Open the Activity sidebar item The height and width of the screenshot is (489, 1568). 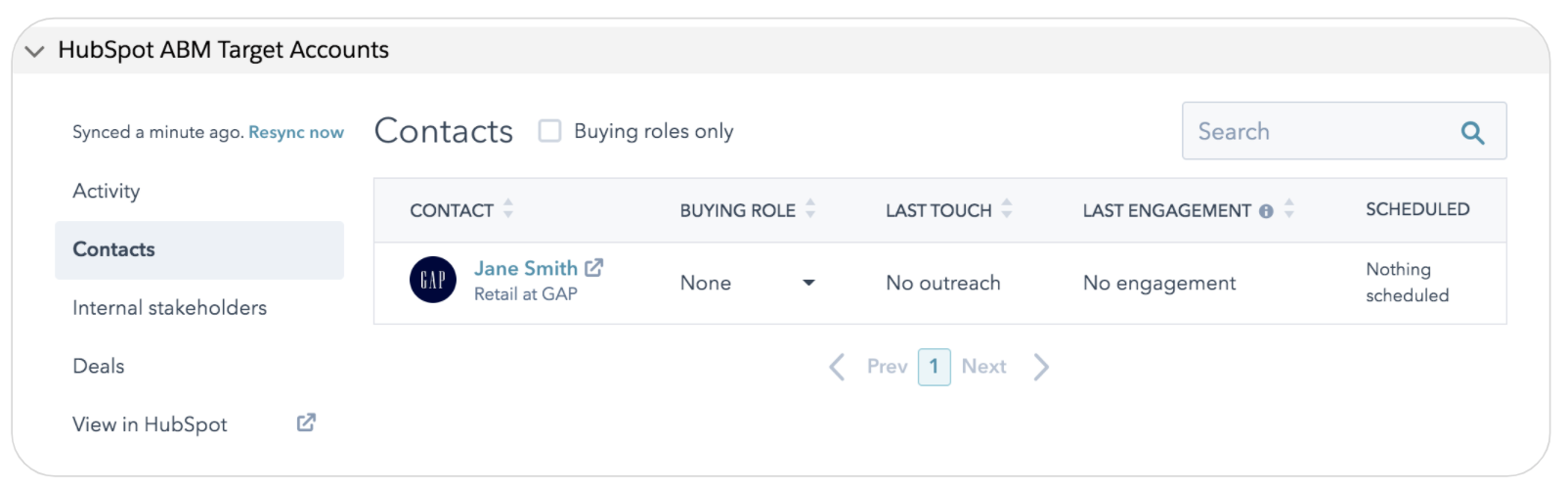(107, 191)
